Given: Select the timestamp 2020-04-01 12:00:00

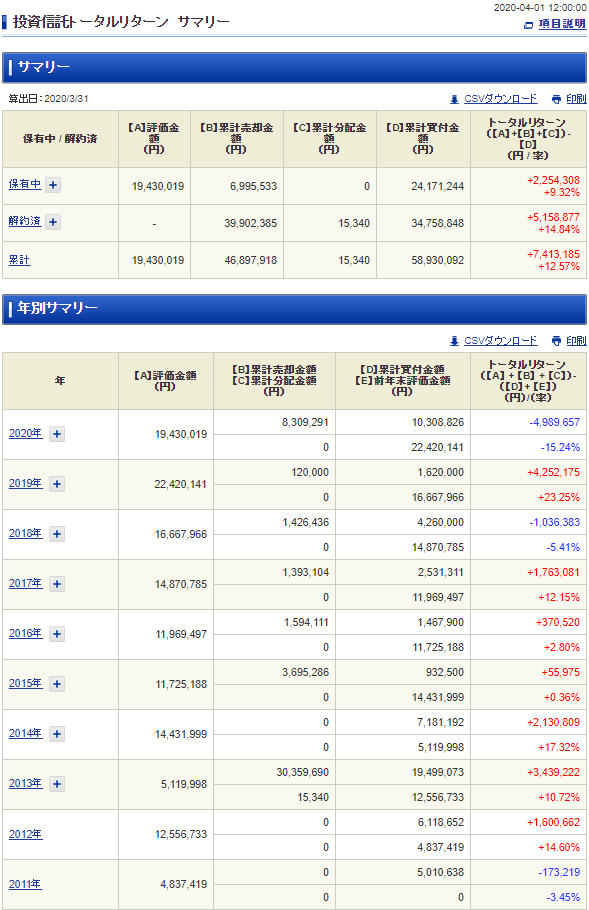Looking at the screenshot, I should click(540, 8).
